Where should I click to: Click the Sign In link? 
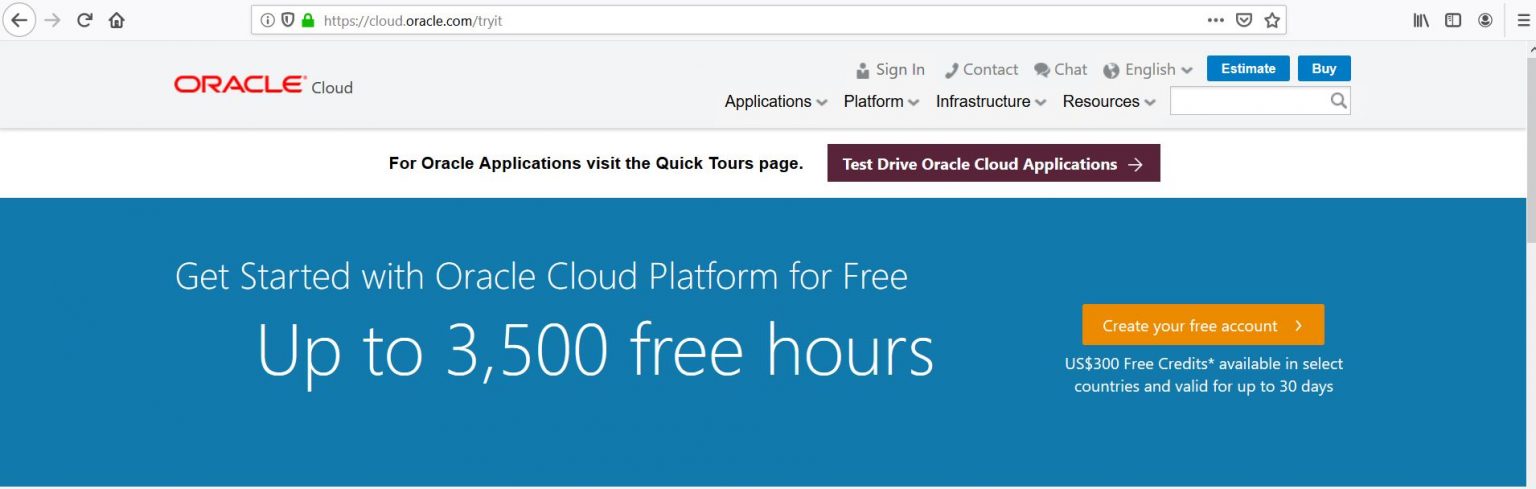pos(890,69)
